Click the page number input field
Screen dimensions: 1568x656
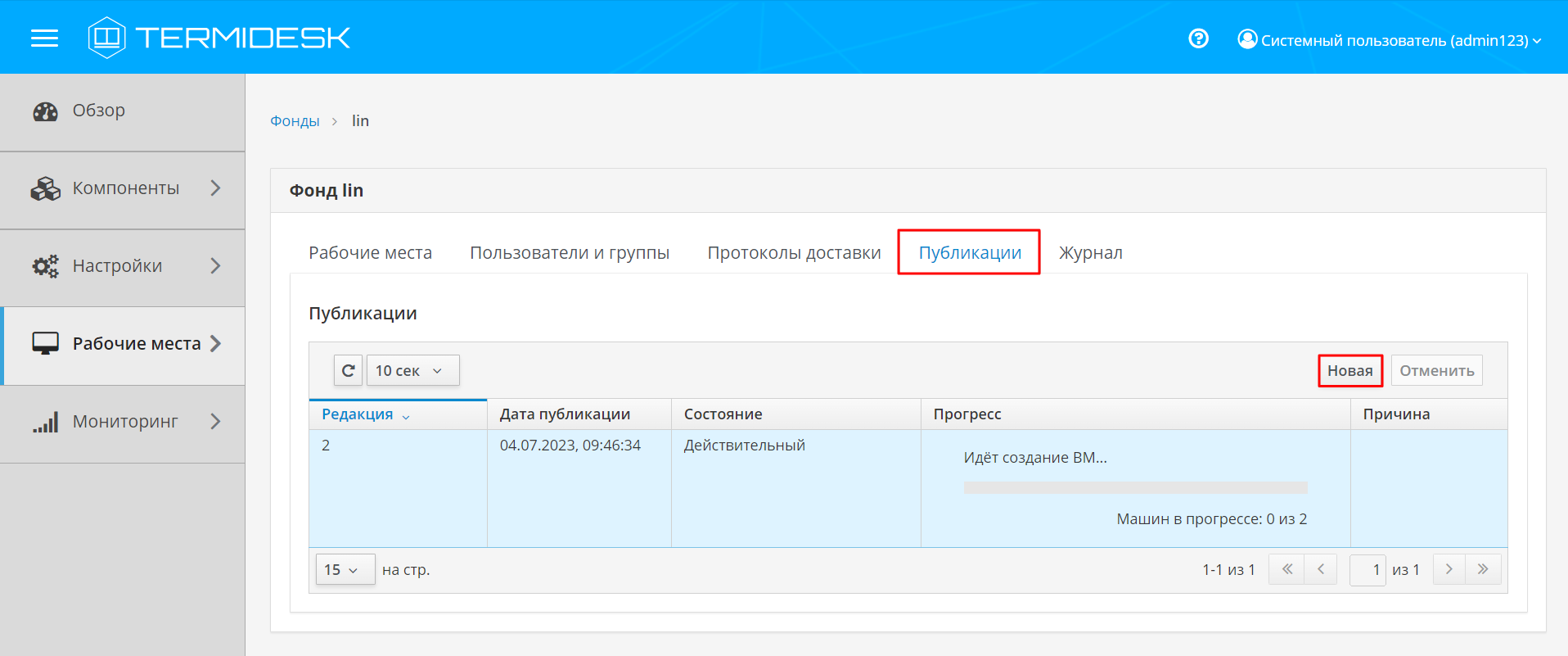(x=1367, y=569)
